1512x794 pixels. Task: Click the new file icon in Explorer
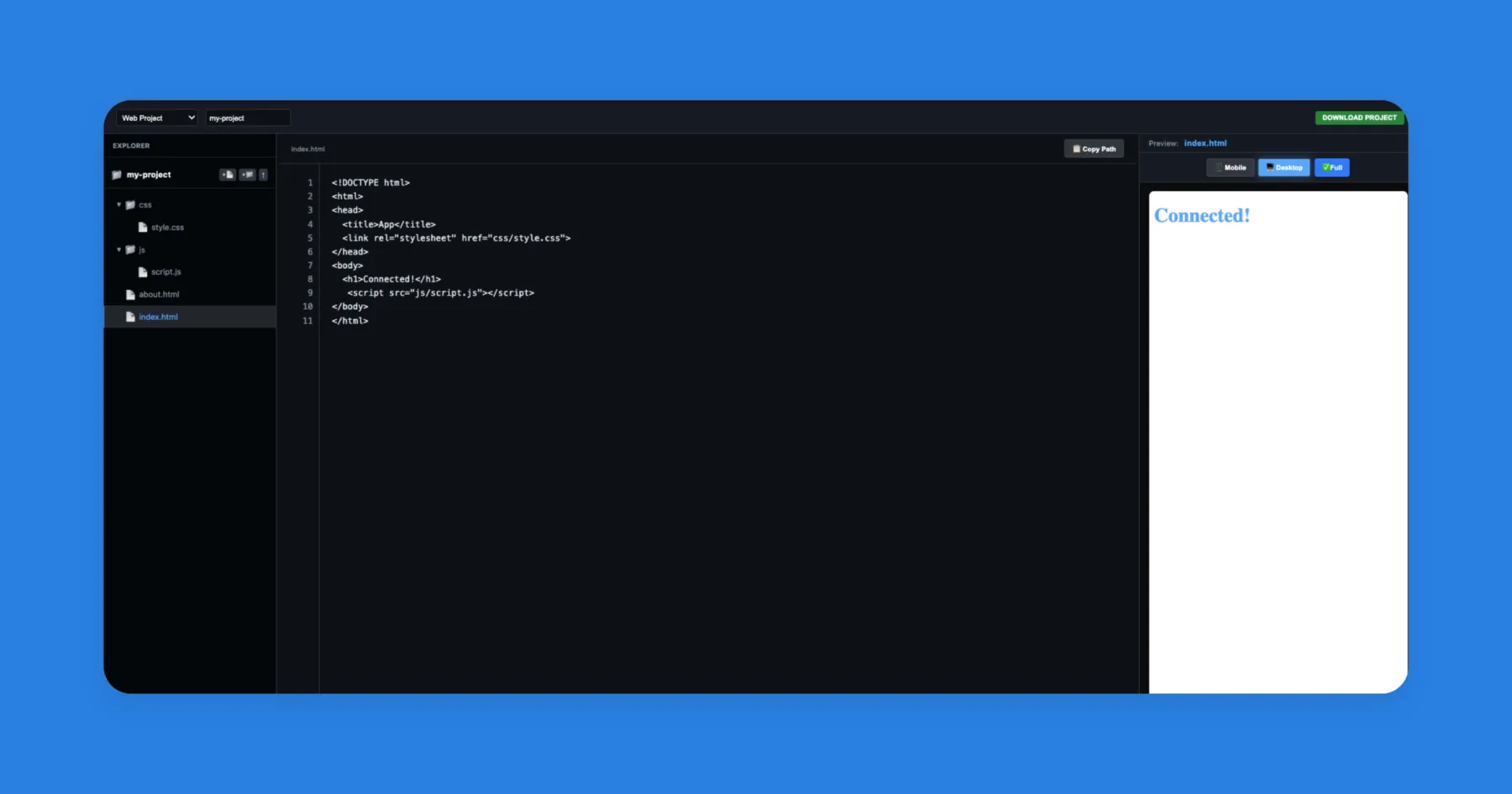(227, 175)
